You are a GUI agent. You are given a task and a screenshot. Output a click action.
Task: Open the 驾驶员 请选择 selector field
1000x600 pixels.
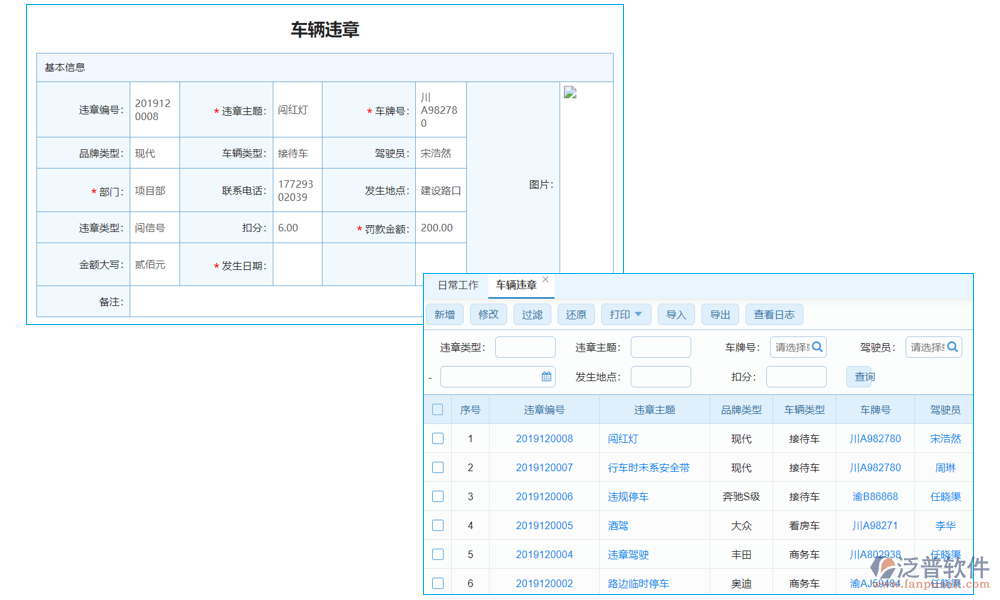(928, 347)
